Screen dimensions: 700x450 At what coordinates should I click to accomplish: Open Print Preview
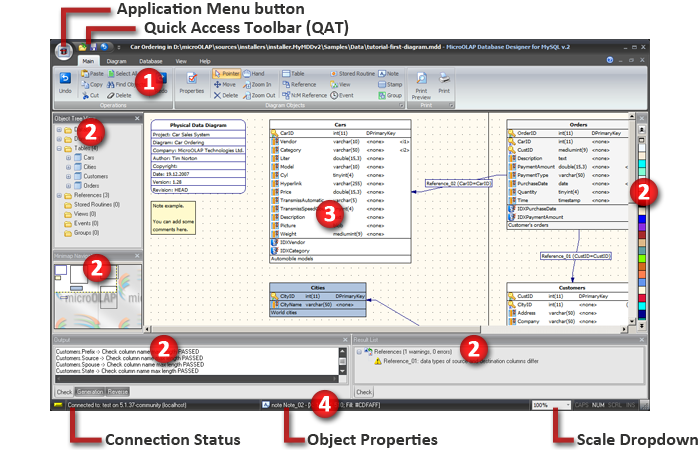click(x=421, y=86)
